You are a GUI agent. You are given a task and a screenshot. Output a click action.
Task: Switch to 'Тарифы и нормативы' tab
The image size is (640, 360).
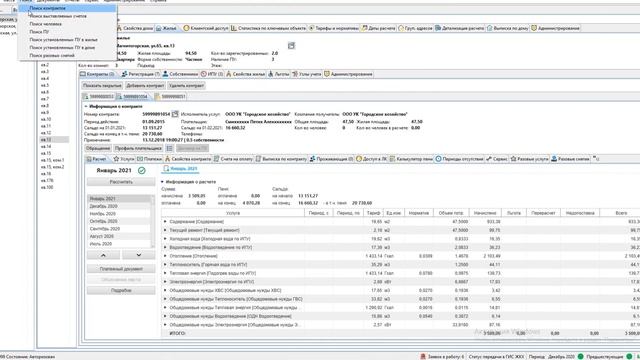[333, 28]
